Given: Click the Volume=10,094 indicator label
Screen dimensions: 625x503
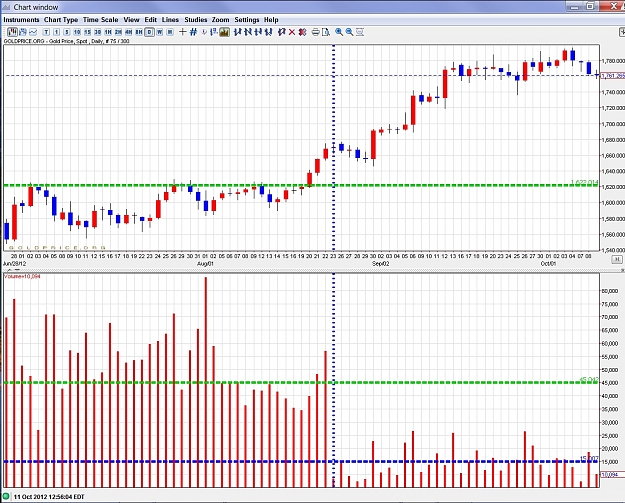Looking at the screenshot, I should (22, 276).
